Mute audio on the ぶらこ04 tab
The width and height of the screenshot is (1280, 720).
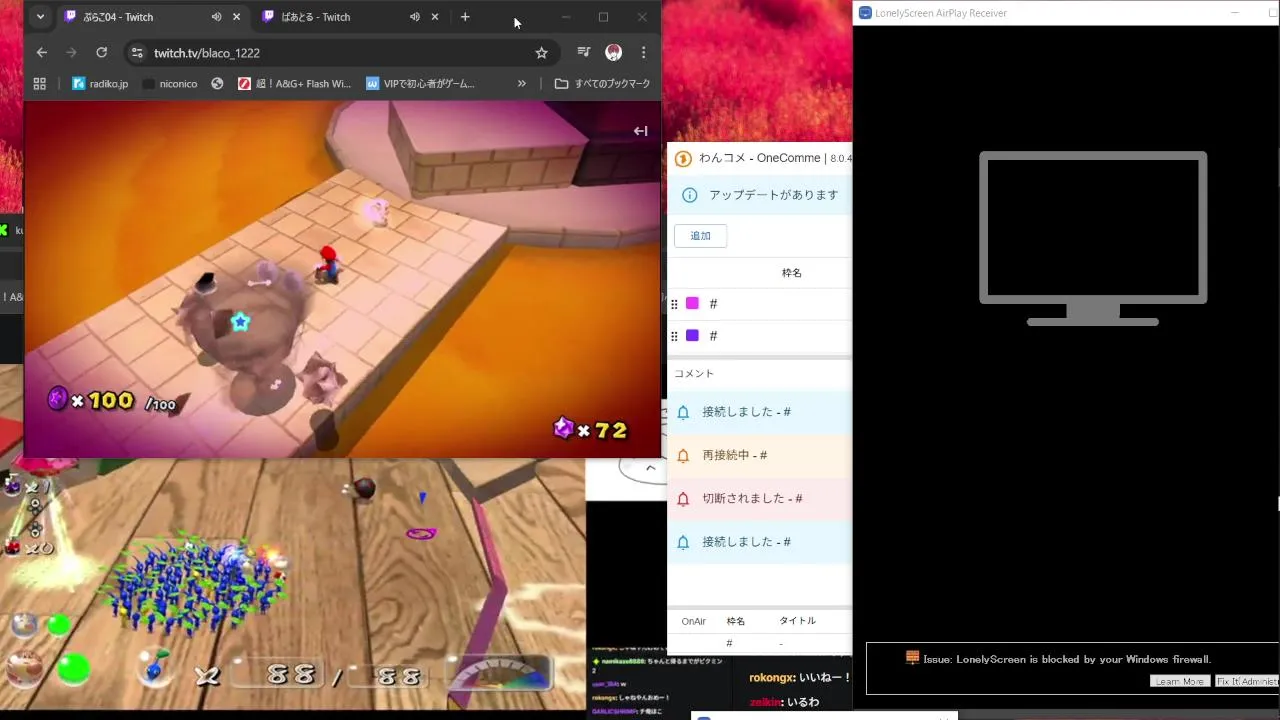[216, 17]
